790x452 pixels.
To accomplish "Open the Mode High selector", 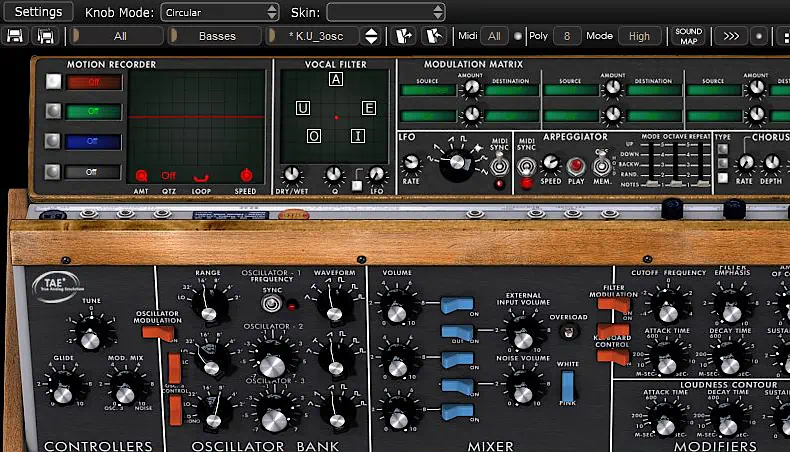I will (x=639, y=36).
